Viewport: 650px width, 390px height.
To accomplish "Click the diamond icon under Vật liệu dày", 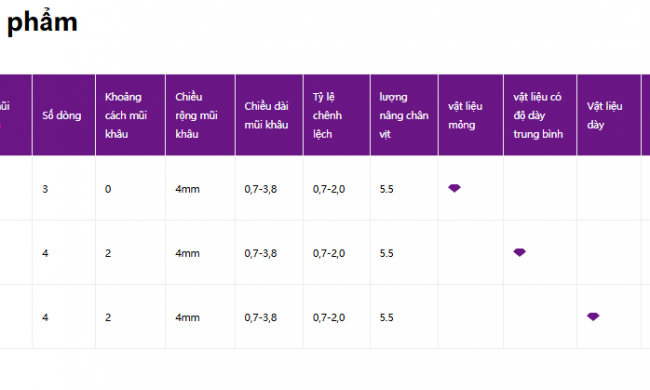I will tap(593, 317).
